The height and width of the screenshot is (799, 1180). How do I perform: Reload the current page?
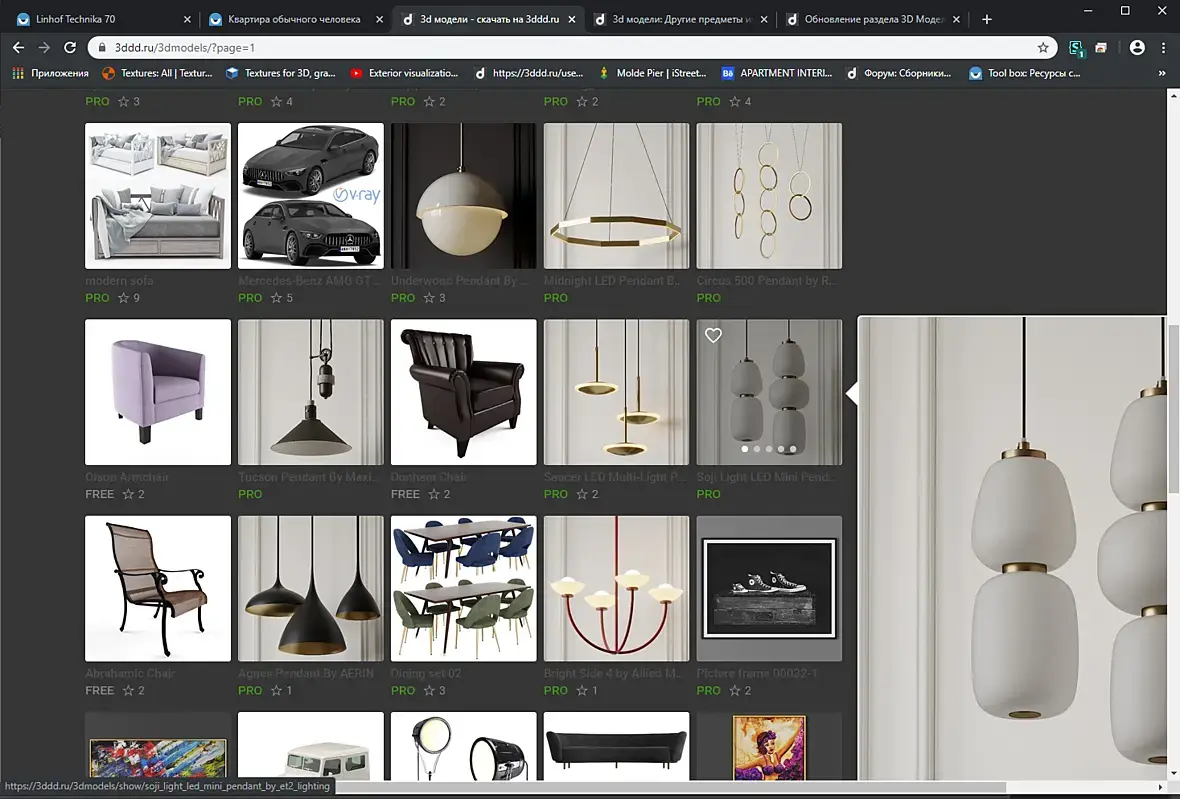coord(70,47)
